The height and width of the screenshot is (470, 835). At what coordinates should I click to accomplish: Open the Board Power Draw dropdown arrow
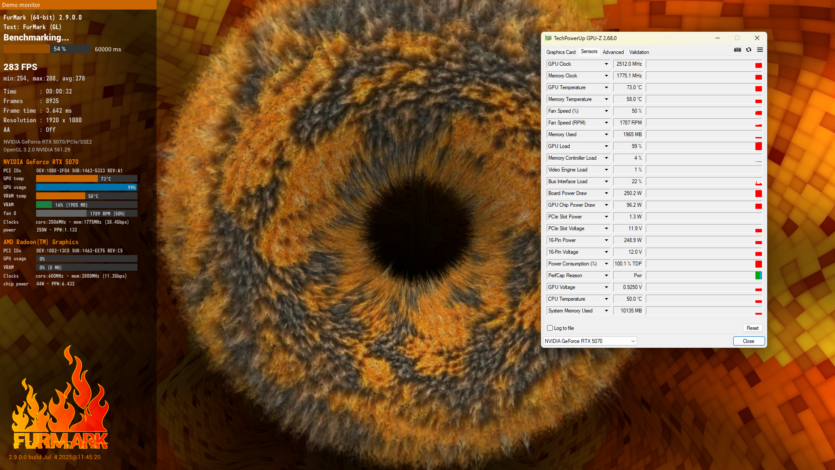tap(606, 193)
